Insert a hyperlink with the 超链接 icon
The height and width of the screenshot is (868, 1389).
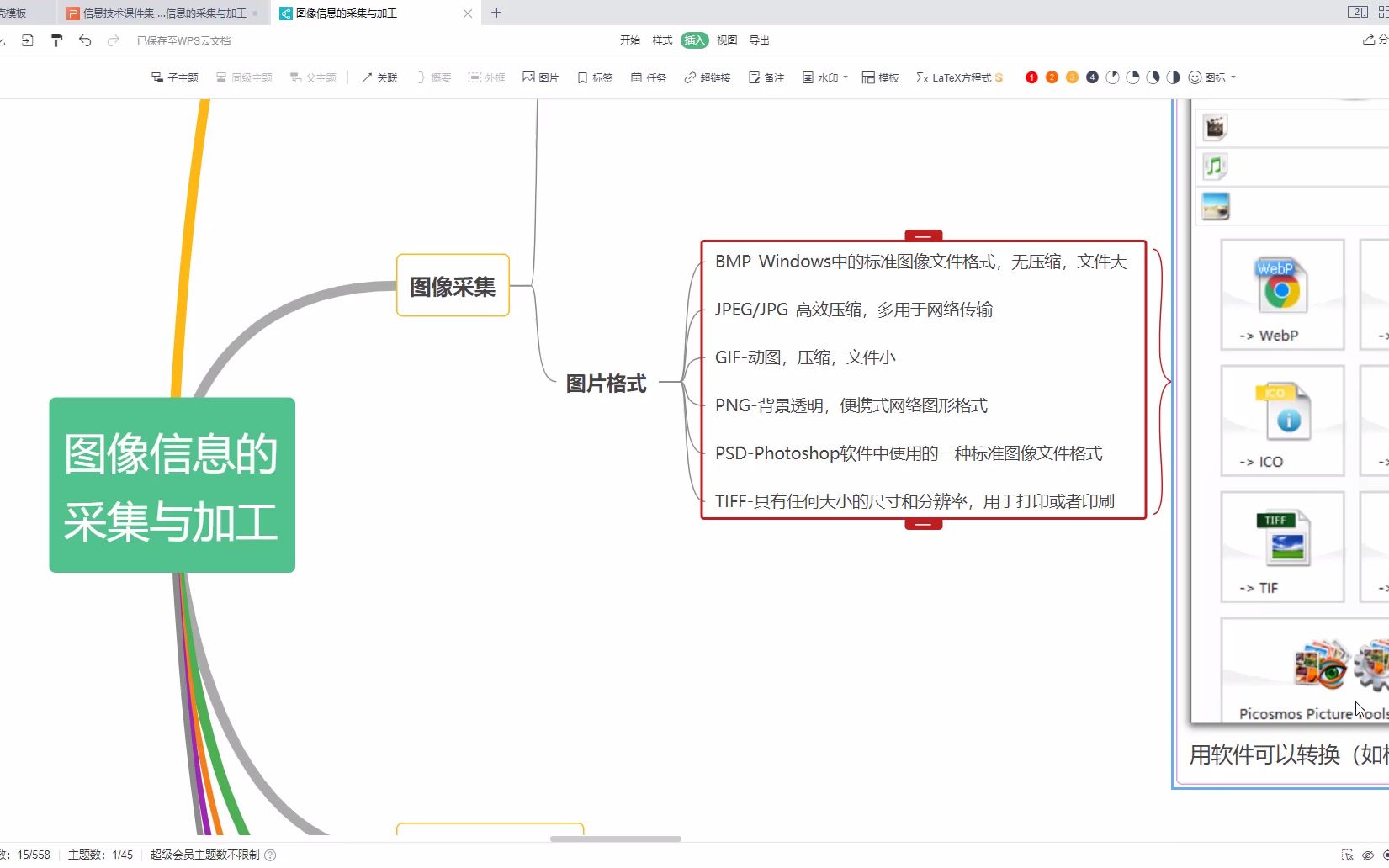coord(706,77)
